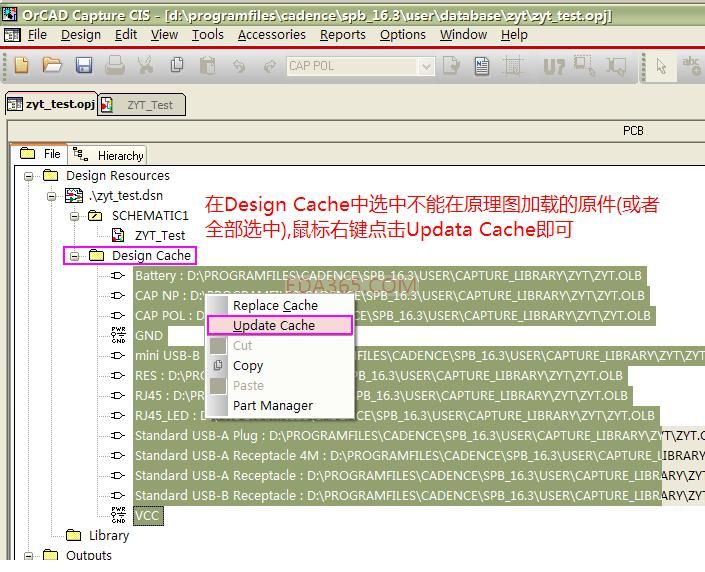Collapse the Design Resources tree node
Viewport: 705px width, 572px height.
(28, 176)
